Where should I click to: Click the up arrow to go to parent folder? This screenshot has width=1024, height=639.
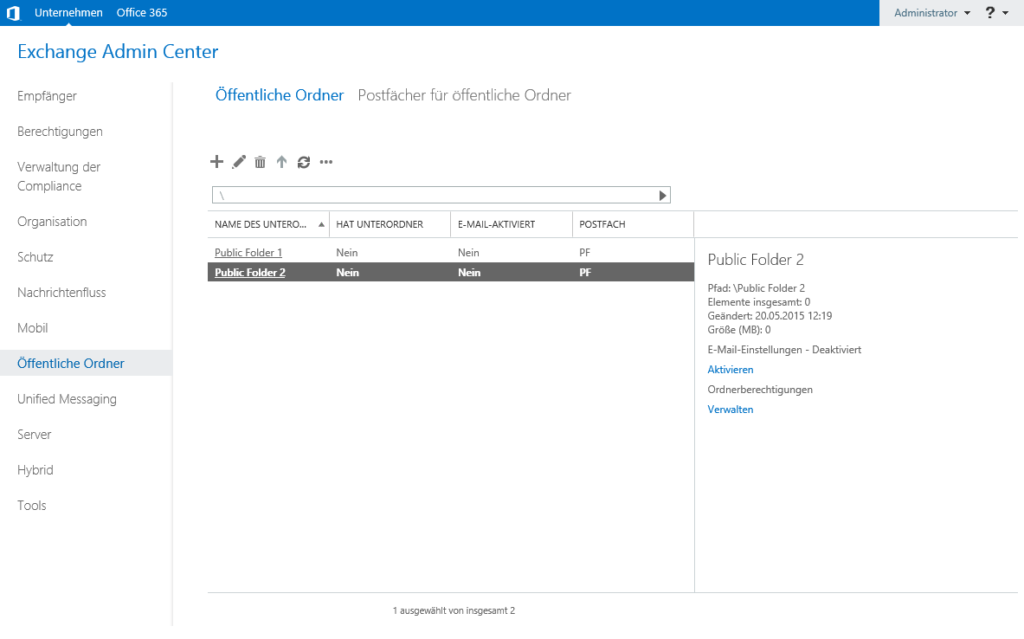click(281, 162)
